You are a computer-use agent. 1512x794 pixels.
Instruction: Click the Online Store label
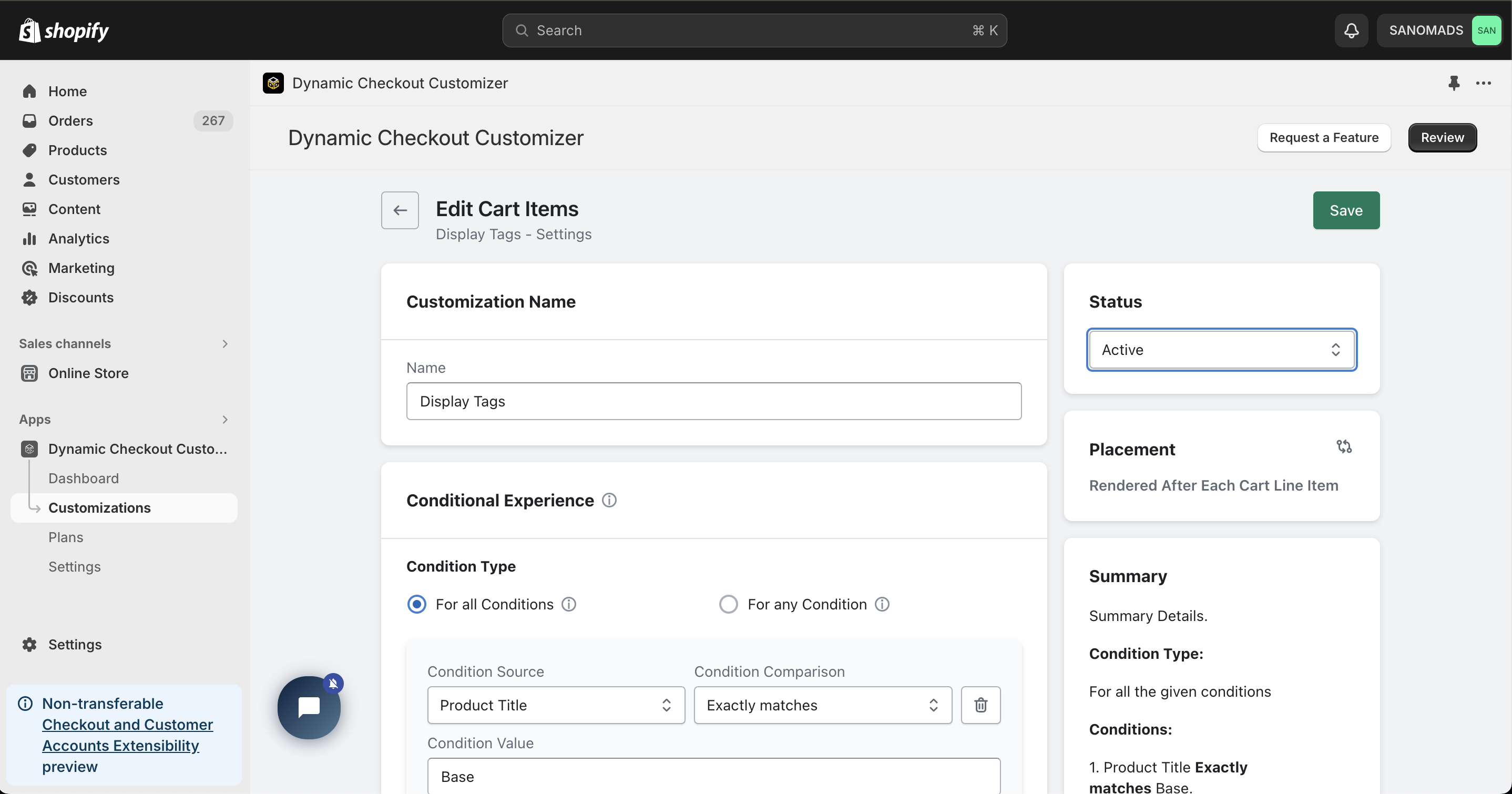[x=88, y=373]
